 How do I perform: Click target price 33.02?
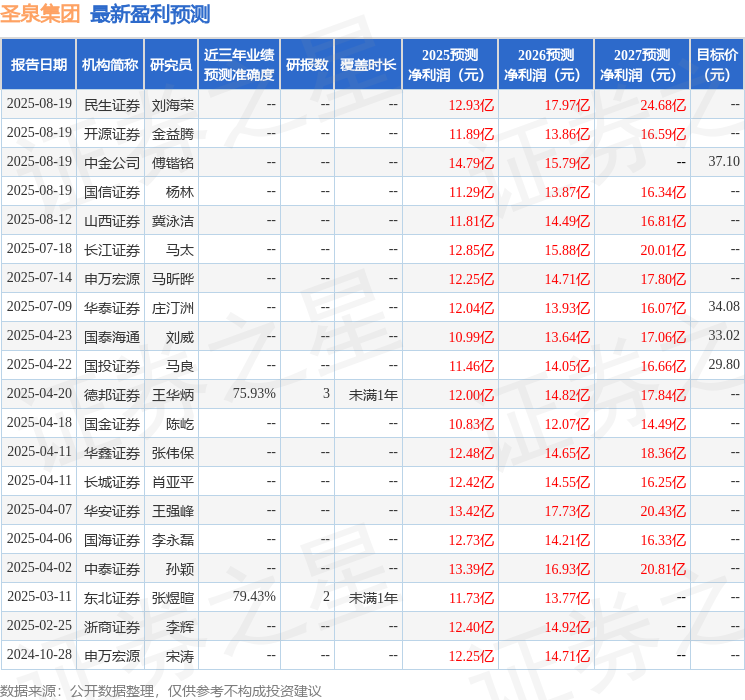tap(724, 336)
